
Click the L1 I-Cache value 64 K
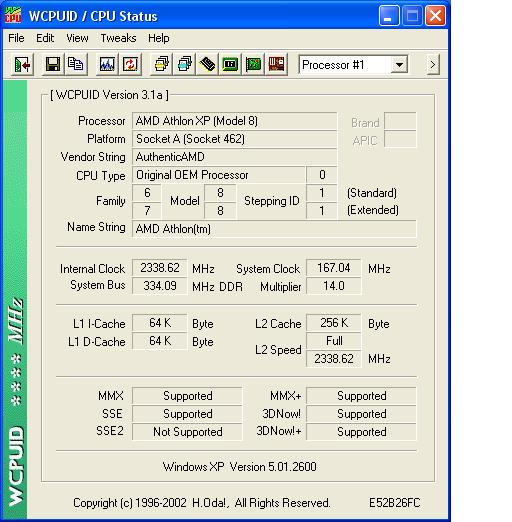160,323
